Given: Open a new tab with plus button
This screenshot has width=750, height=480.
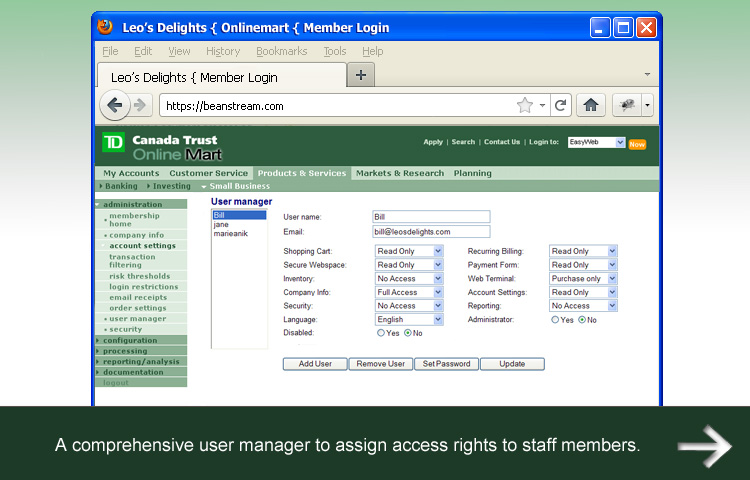Looking at the screenshot, I should click(361, 75).
